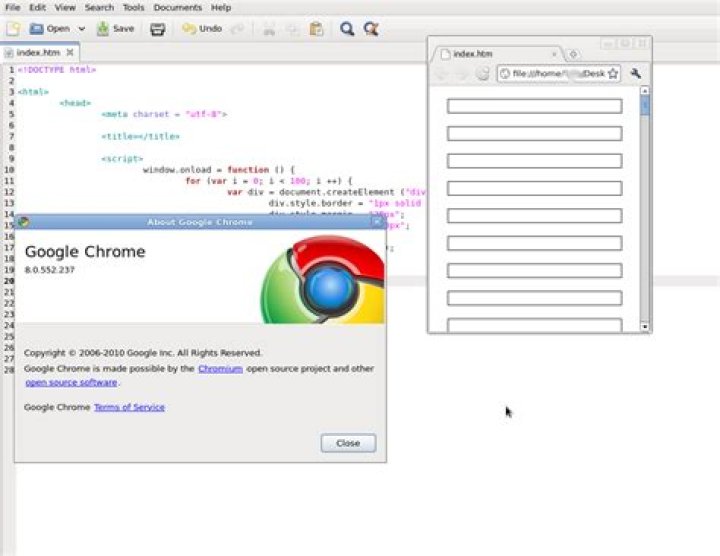This screenshot has width=720, height=556.
Task: Open Chrome wrench settings menu
Action: click(x=636, y=73)
